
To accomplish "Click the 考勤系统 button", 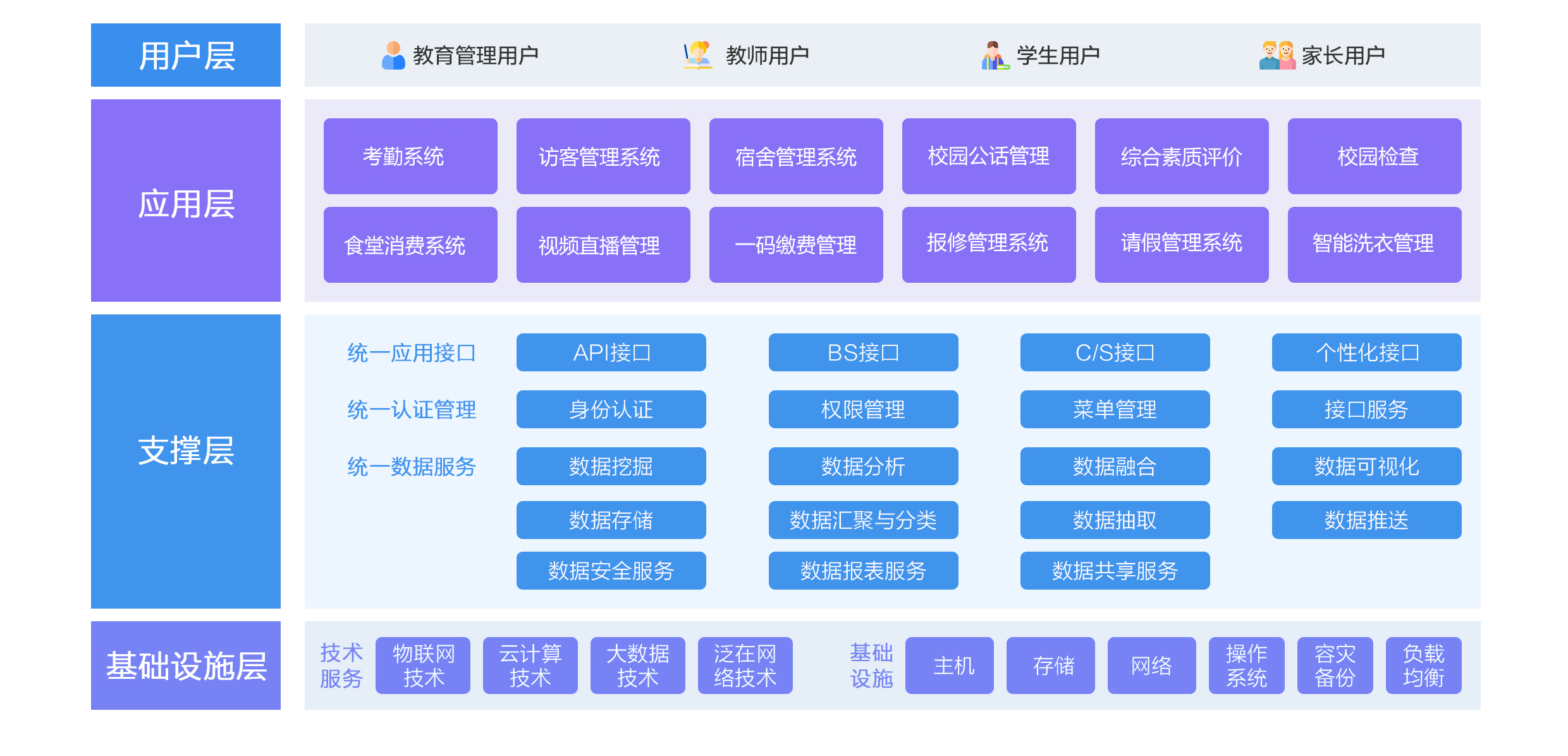I will pyautogui.click(x=410, y=156).
